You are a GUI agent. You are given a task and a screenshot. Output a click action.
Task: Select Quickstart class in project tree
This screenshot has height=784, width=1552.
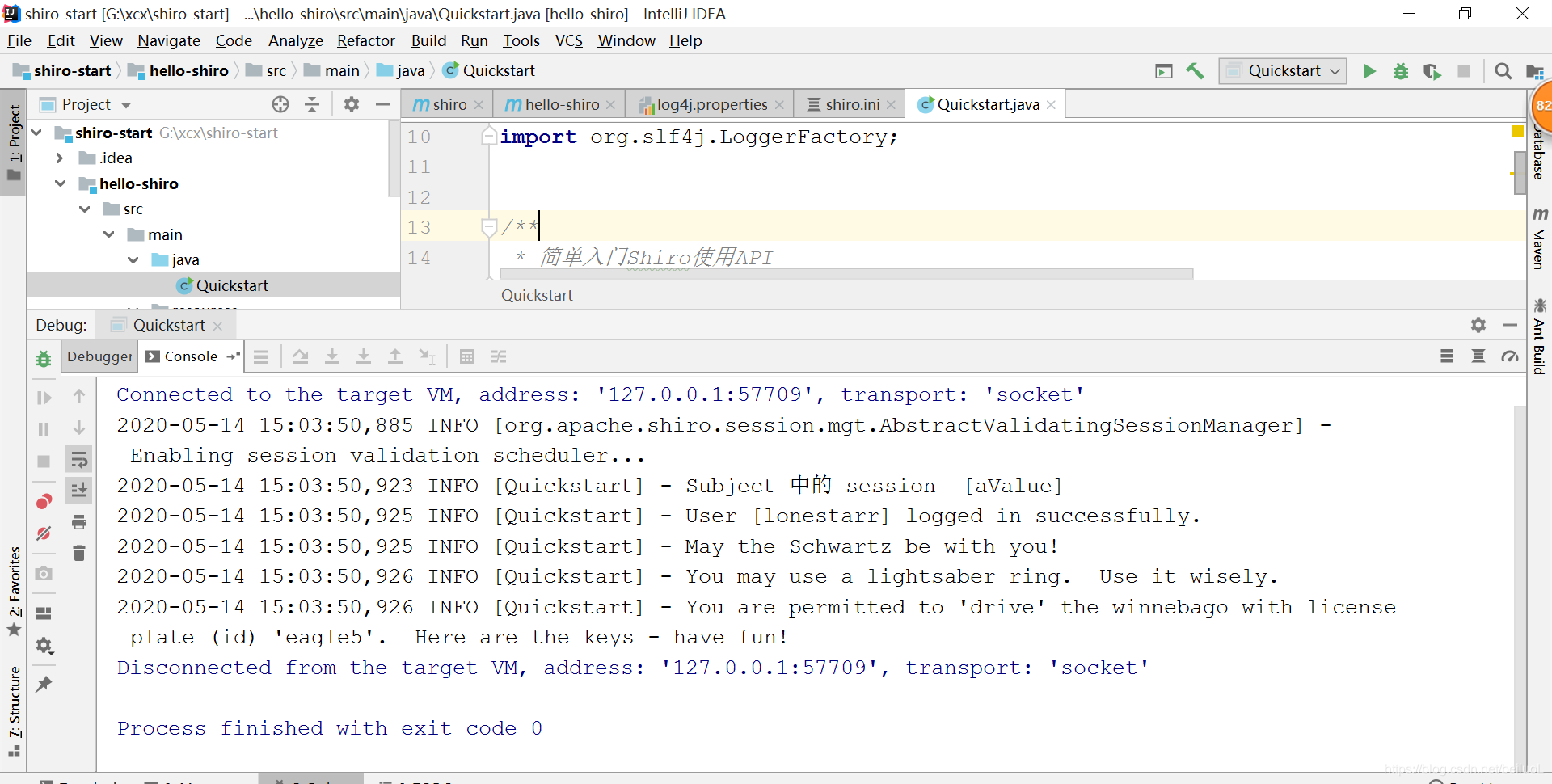(232, 285)
